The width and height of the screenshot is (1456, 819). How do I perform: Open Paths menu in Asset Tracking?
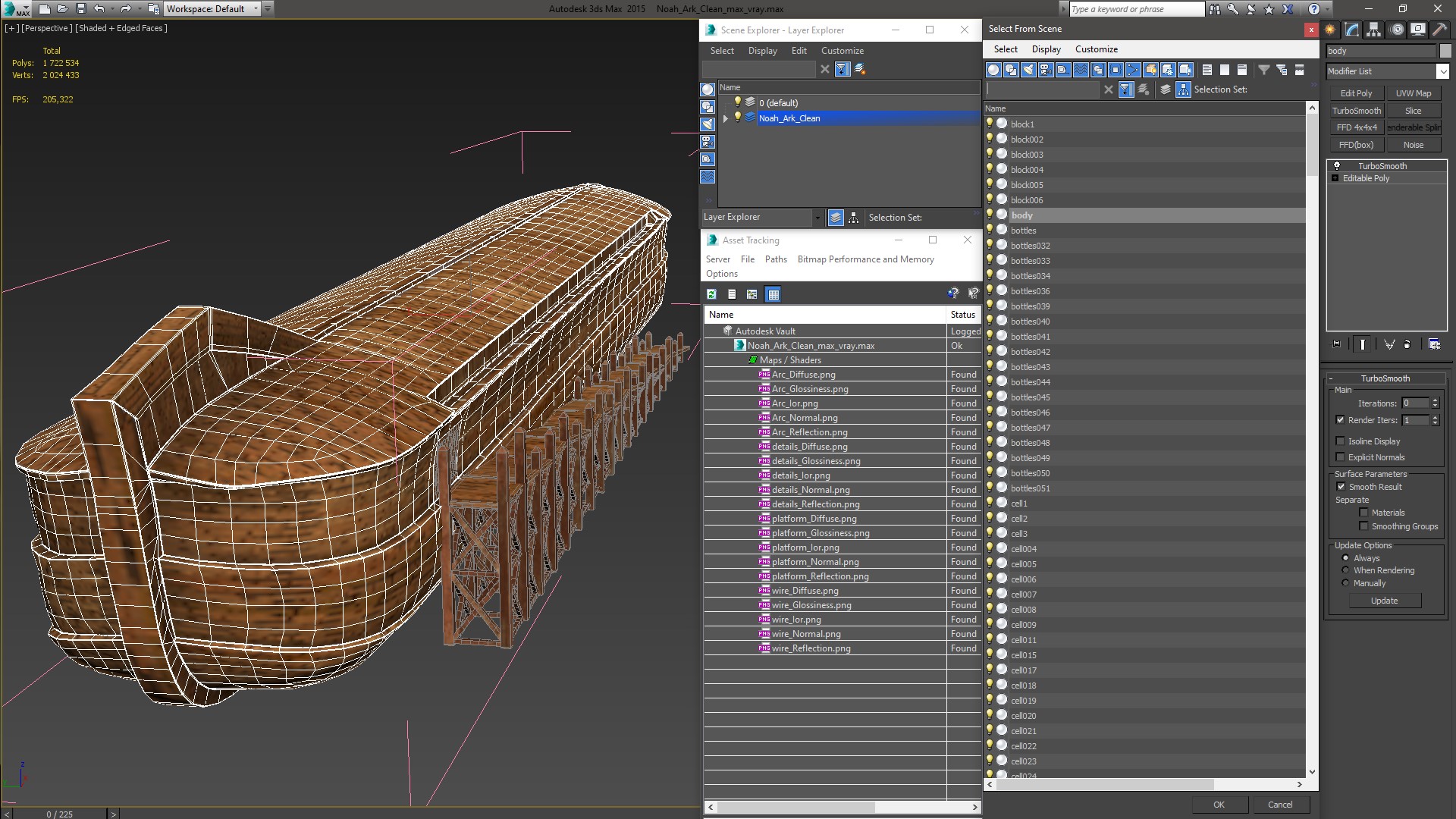[776, 259]
